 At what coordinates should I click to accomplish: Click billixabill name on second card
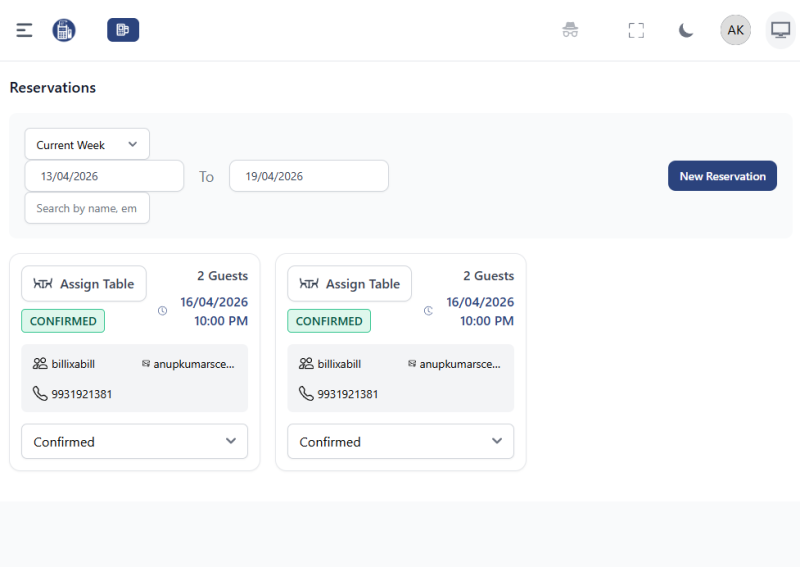tap(339, 364)
